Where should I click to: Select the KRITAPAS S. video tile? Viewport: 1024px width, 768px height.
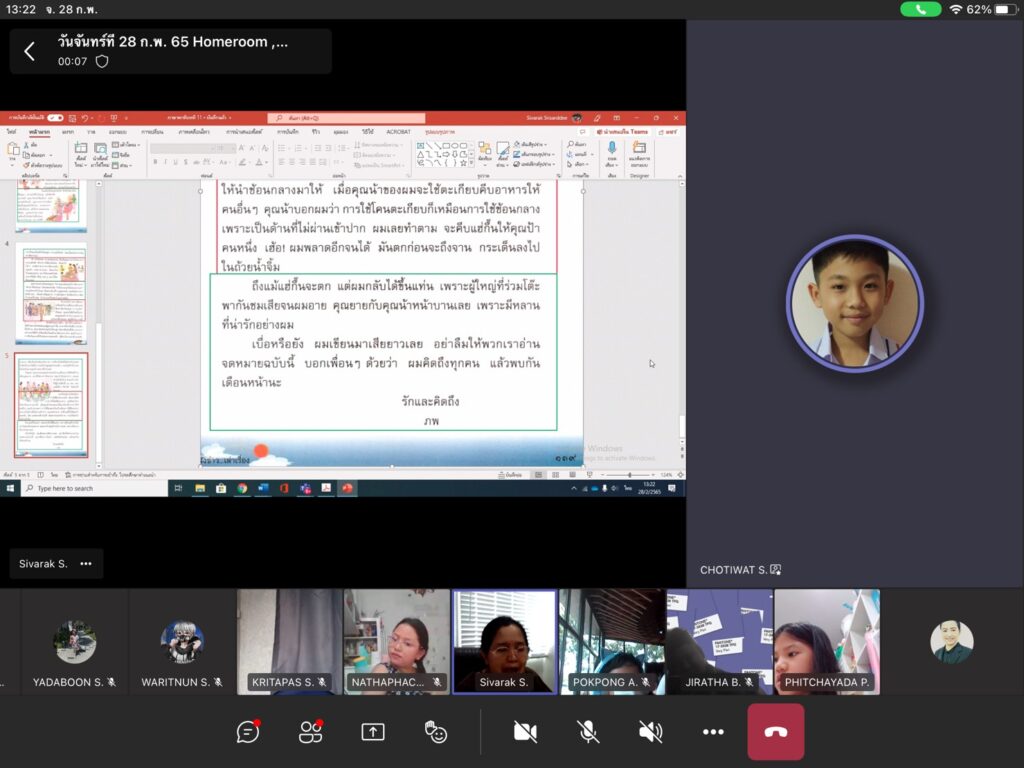[289, 641]
